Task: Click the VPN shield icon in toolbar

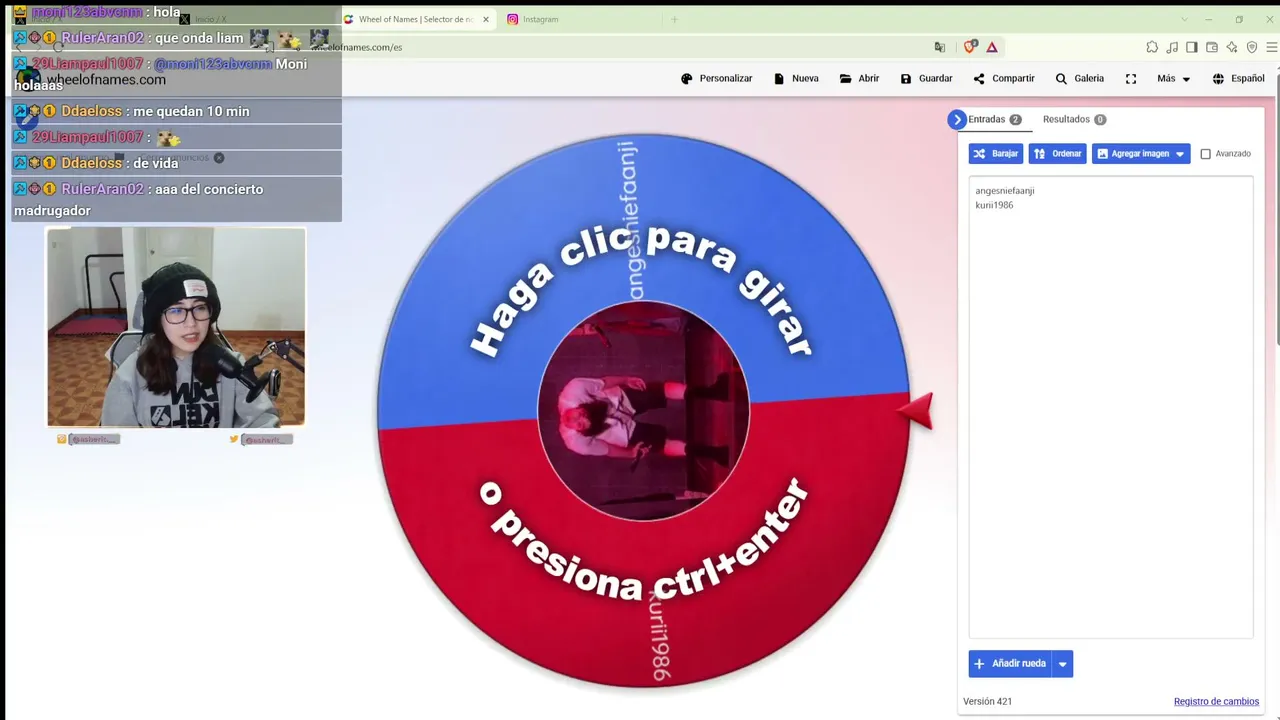Action: [x=1252, y=47]
